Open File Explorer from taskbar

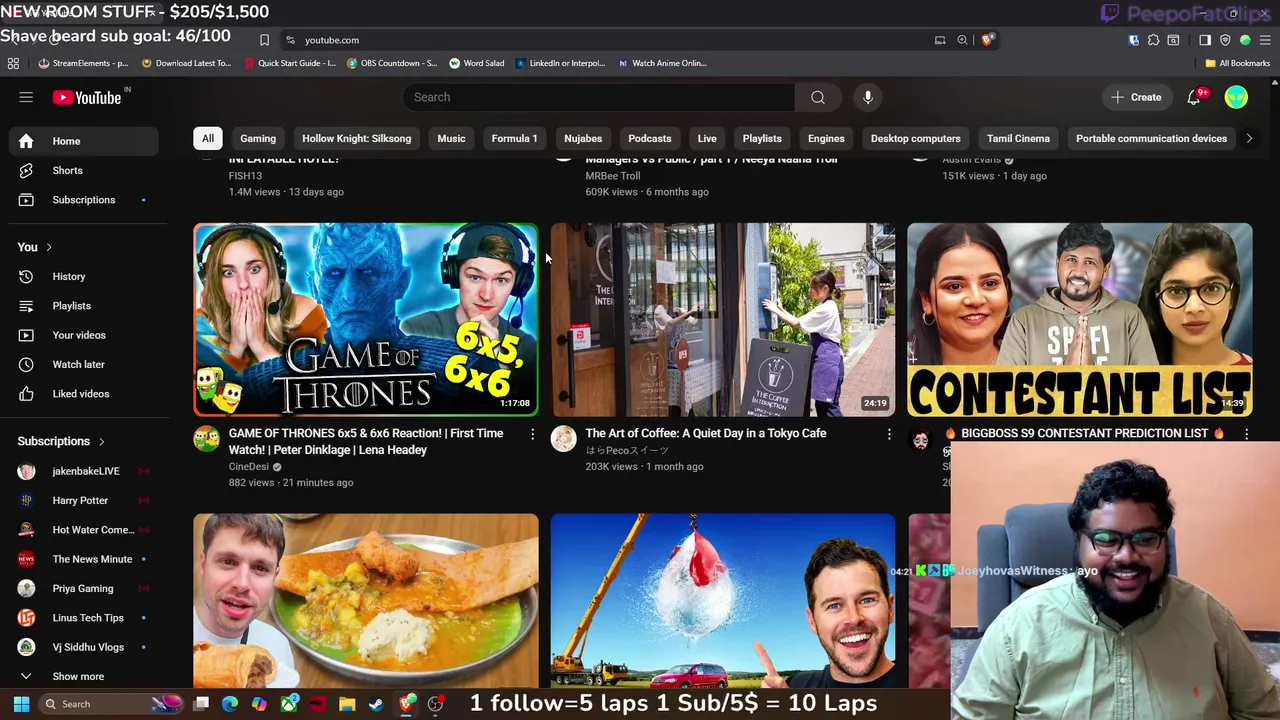(347, 704)
